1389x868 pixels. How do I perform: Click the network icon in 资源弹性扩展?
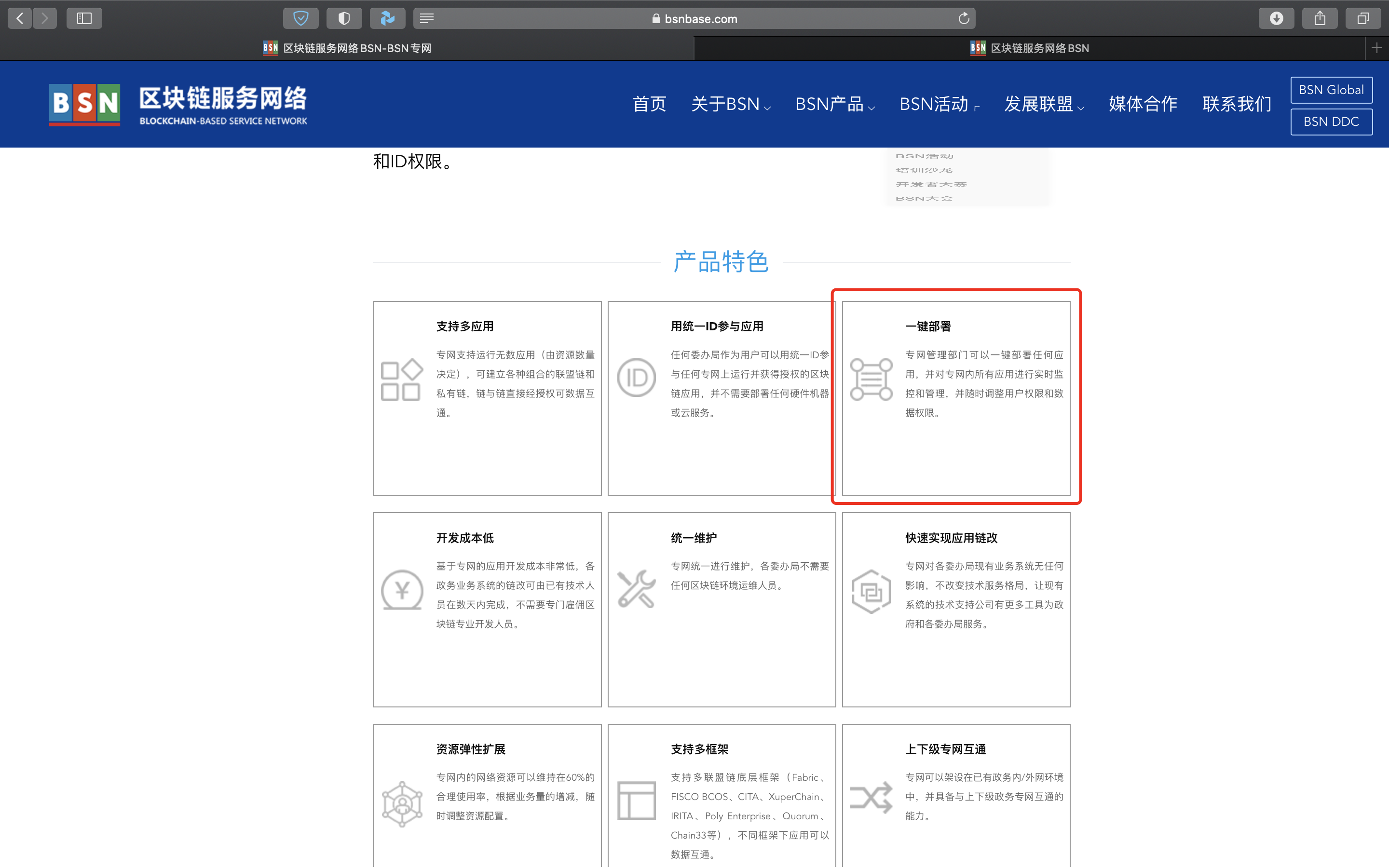(x=402, y=804)
